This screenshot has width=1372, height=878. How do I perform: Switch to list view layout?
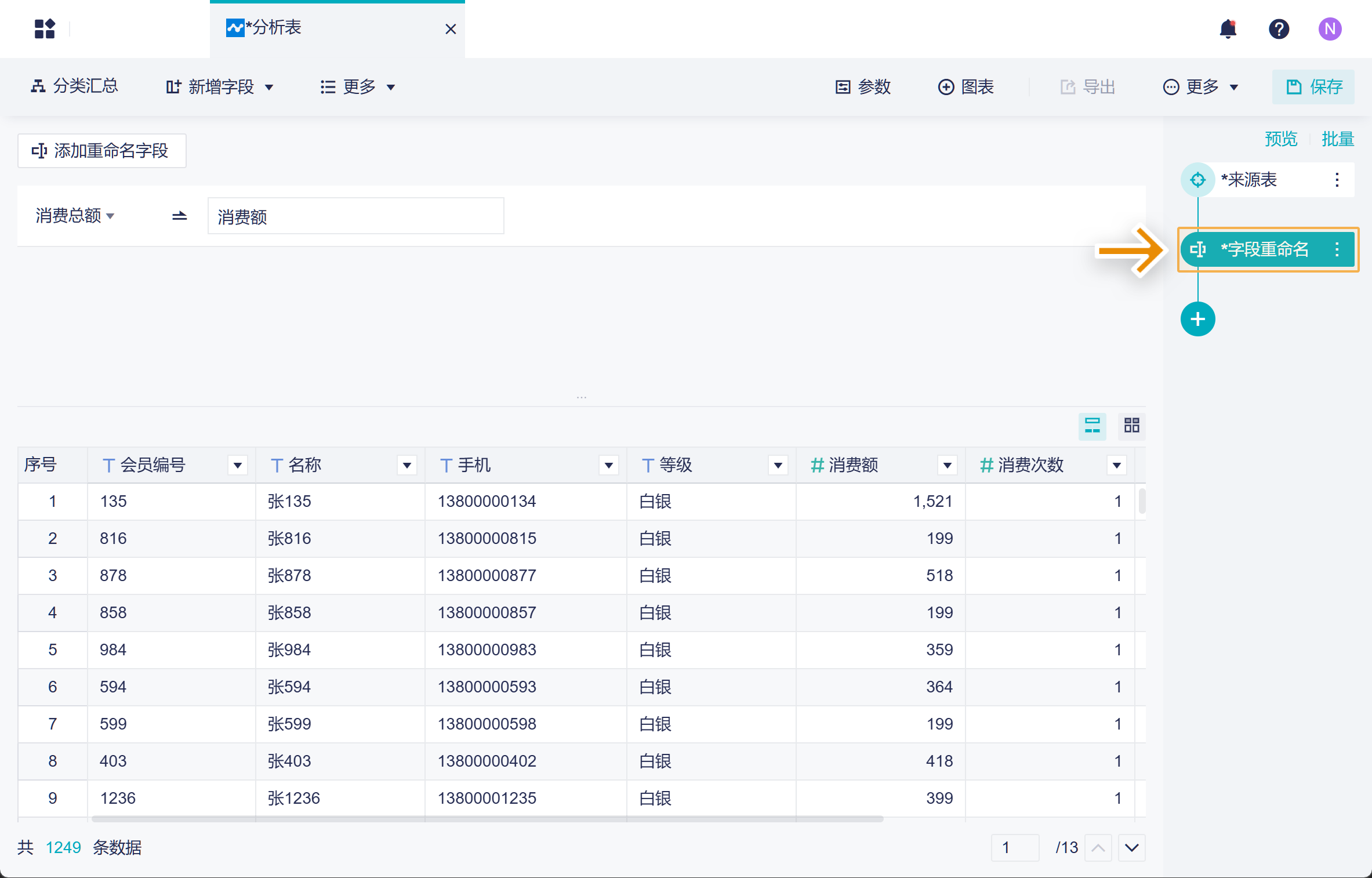point(1092,426)
